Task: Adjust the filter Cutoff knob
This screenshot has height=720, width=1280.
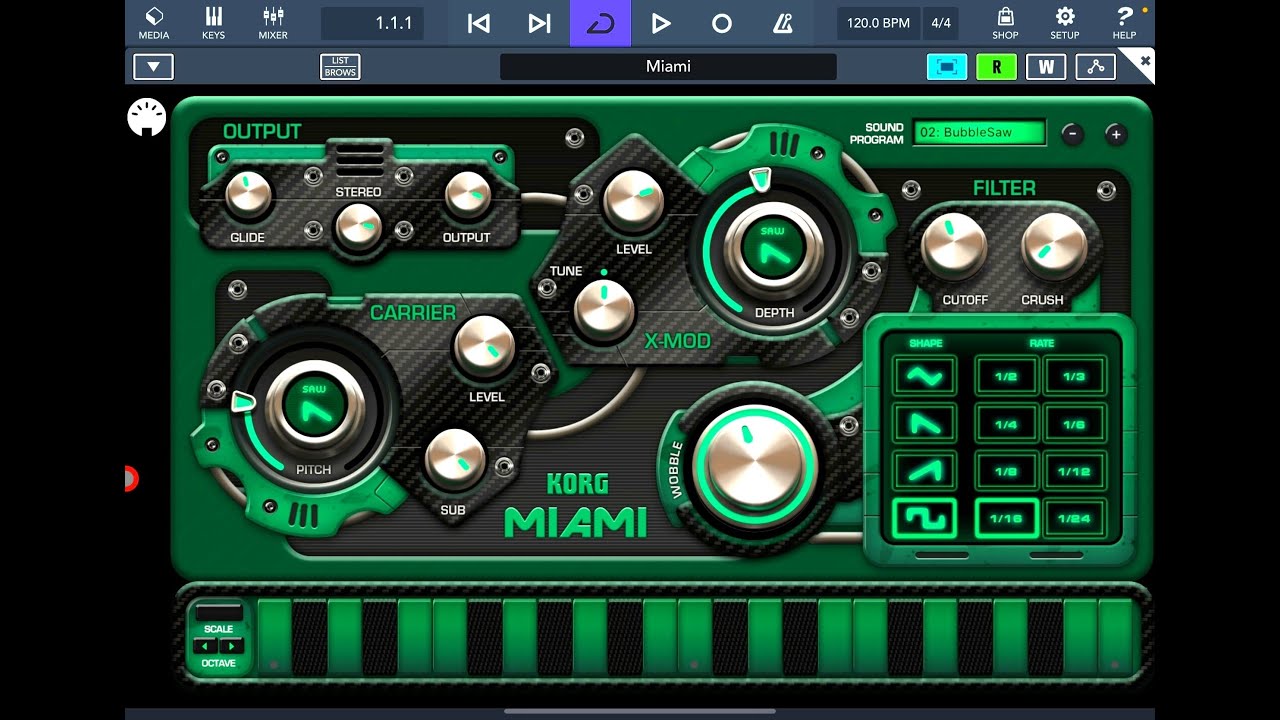Action: (x=953, y=246)
